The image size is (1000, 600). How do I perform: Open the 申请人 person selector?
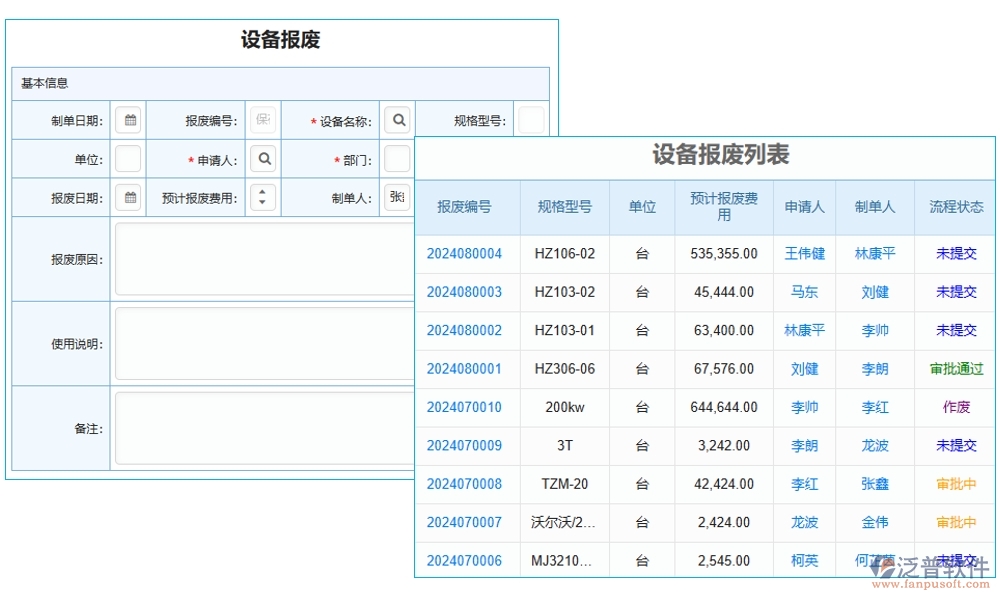tap(264, 158)
